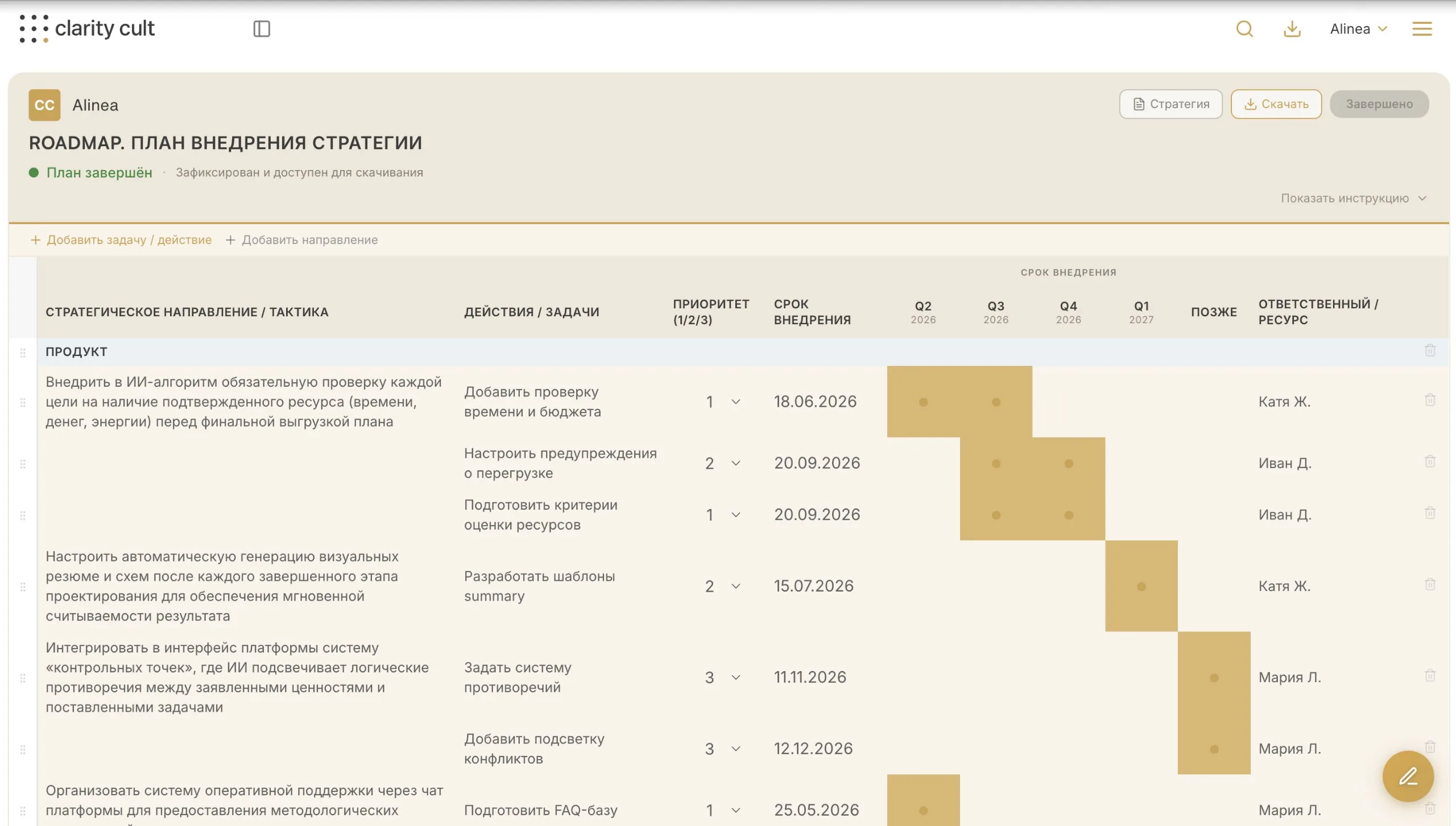1456x826 pixels.
Task: Click task text Разработать шаблоны summary
Action: click(539, 587)
